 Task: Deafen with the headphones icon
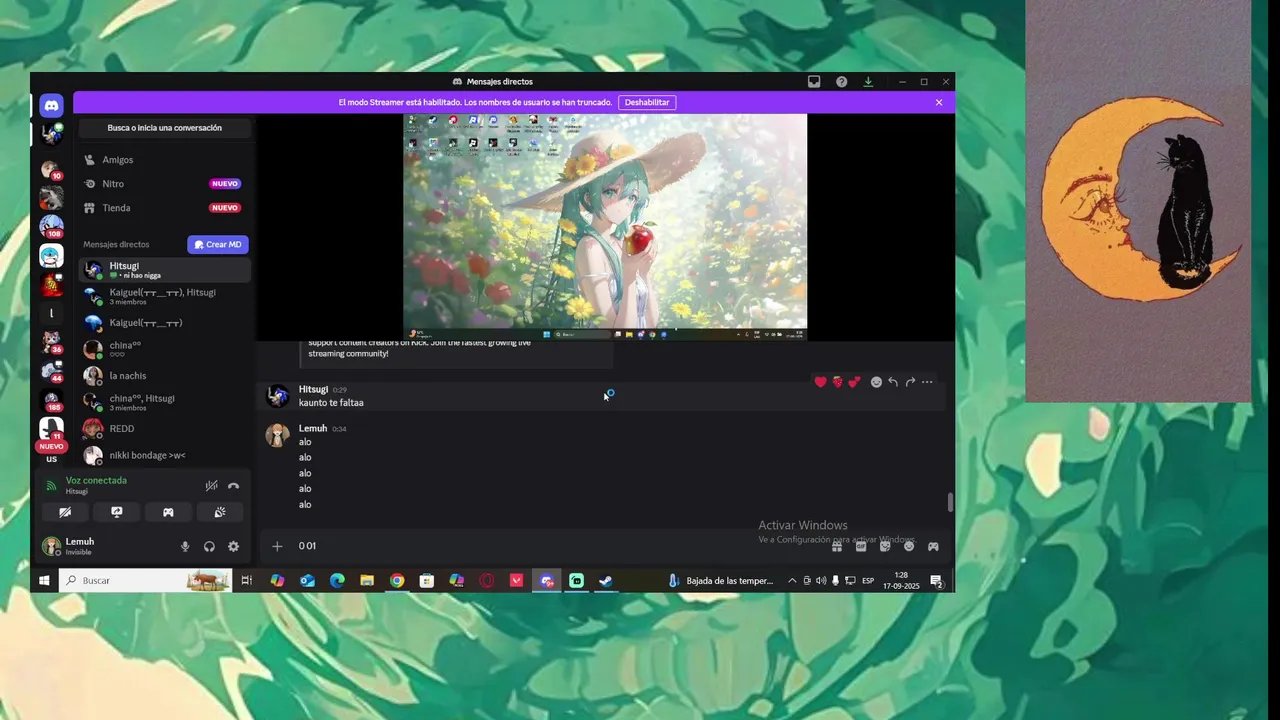[209, 547]
